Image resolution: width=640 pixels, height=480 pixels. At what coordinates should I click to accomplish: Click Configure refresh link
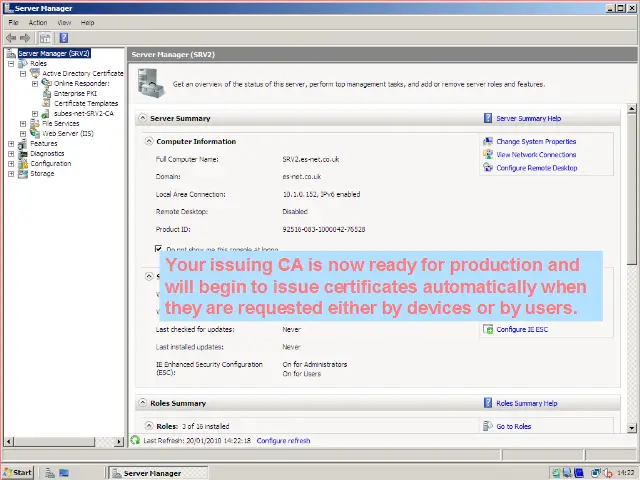[283, 441]
